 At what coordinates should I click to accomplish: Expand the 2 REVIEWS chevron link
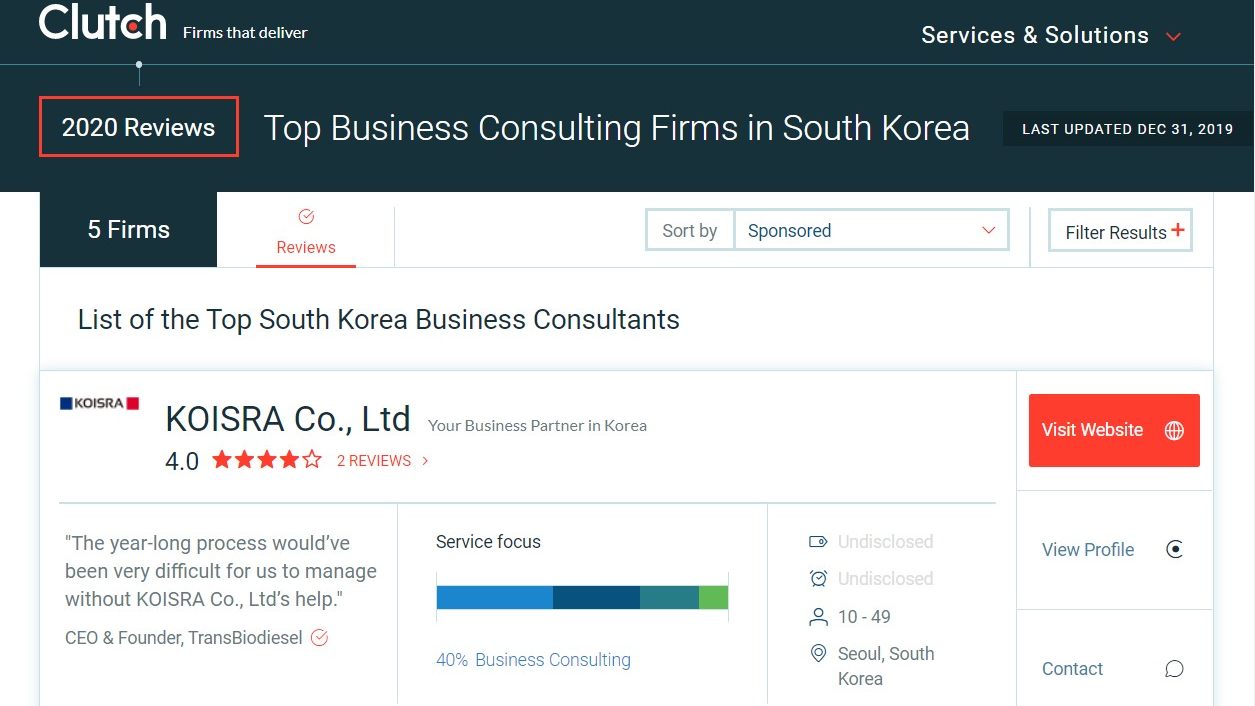point(425,461)
